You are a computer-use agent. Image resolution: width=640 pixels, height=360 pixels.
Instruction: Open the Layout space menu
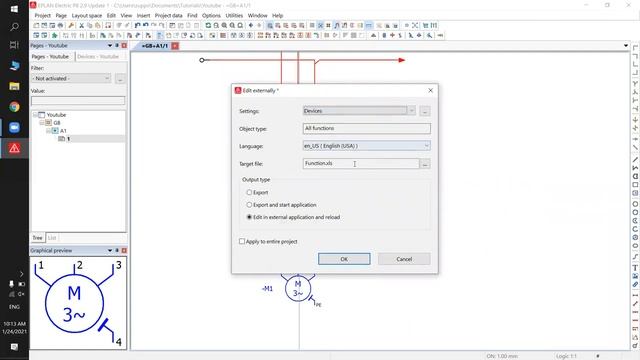point(87,16)
